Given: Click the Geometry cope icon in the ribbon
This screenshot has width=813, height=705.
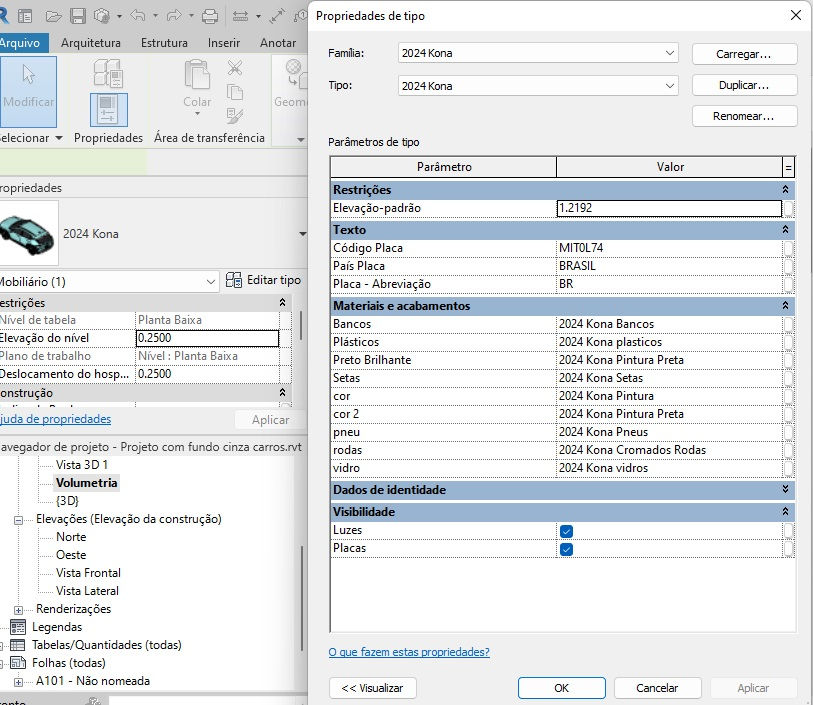Looking at the screenshot, I should (295, 73).
